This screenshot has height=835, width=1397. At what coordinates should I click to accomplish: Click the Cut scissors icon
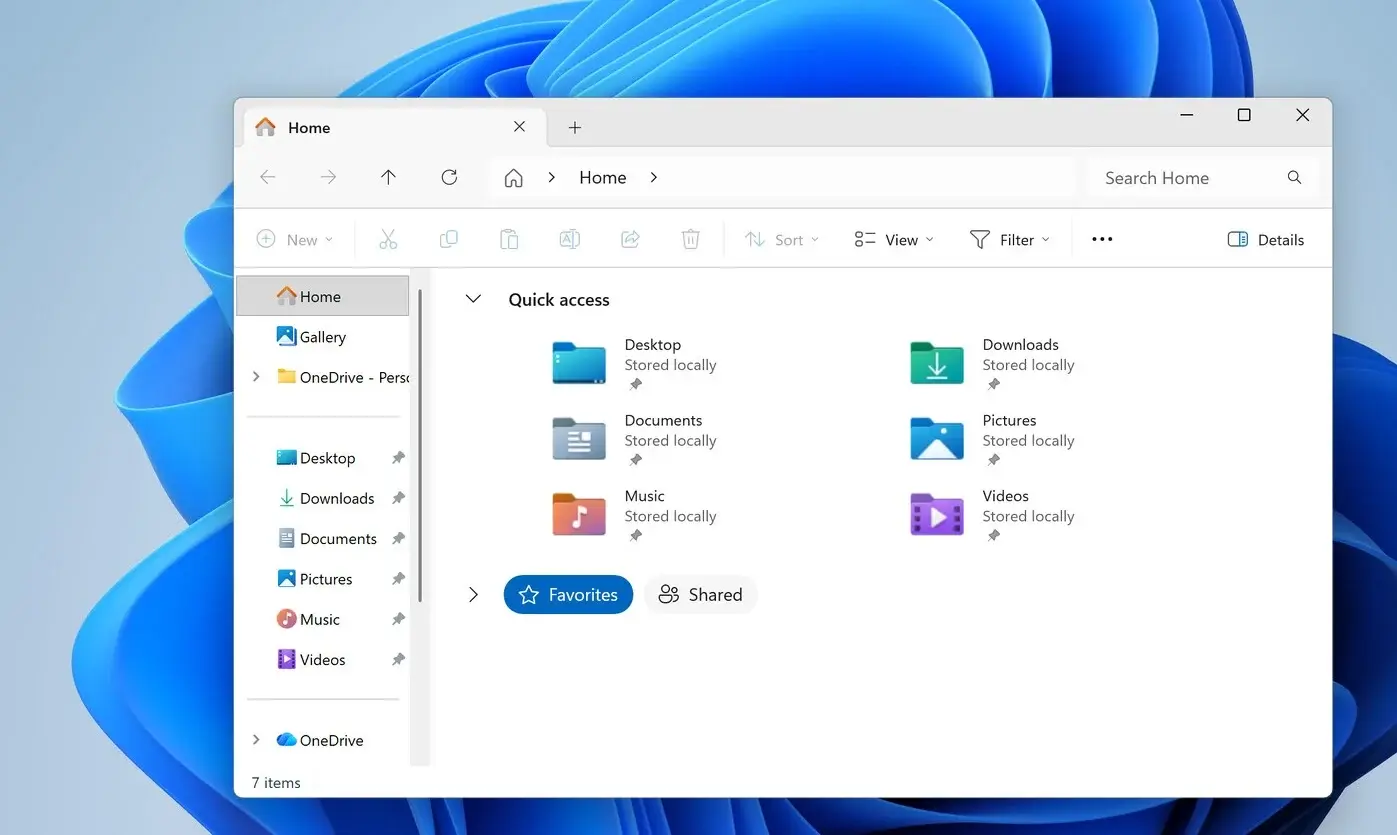coord(388,239)
